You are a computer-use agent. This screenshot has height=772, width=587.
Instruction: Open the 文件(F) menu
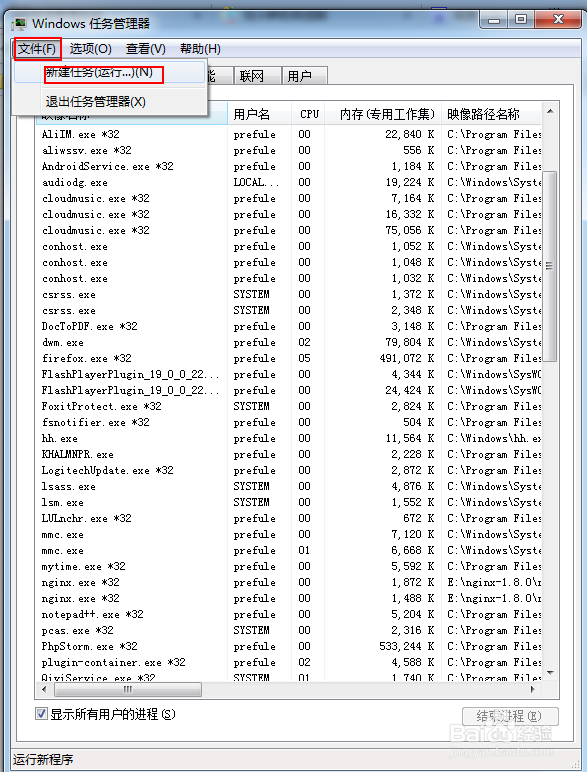(x=37, y=49)
